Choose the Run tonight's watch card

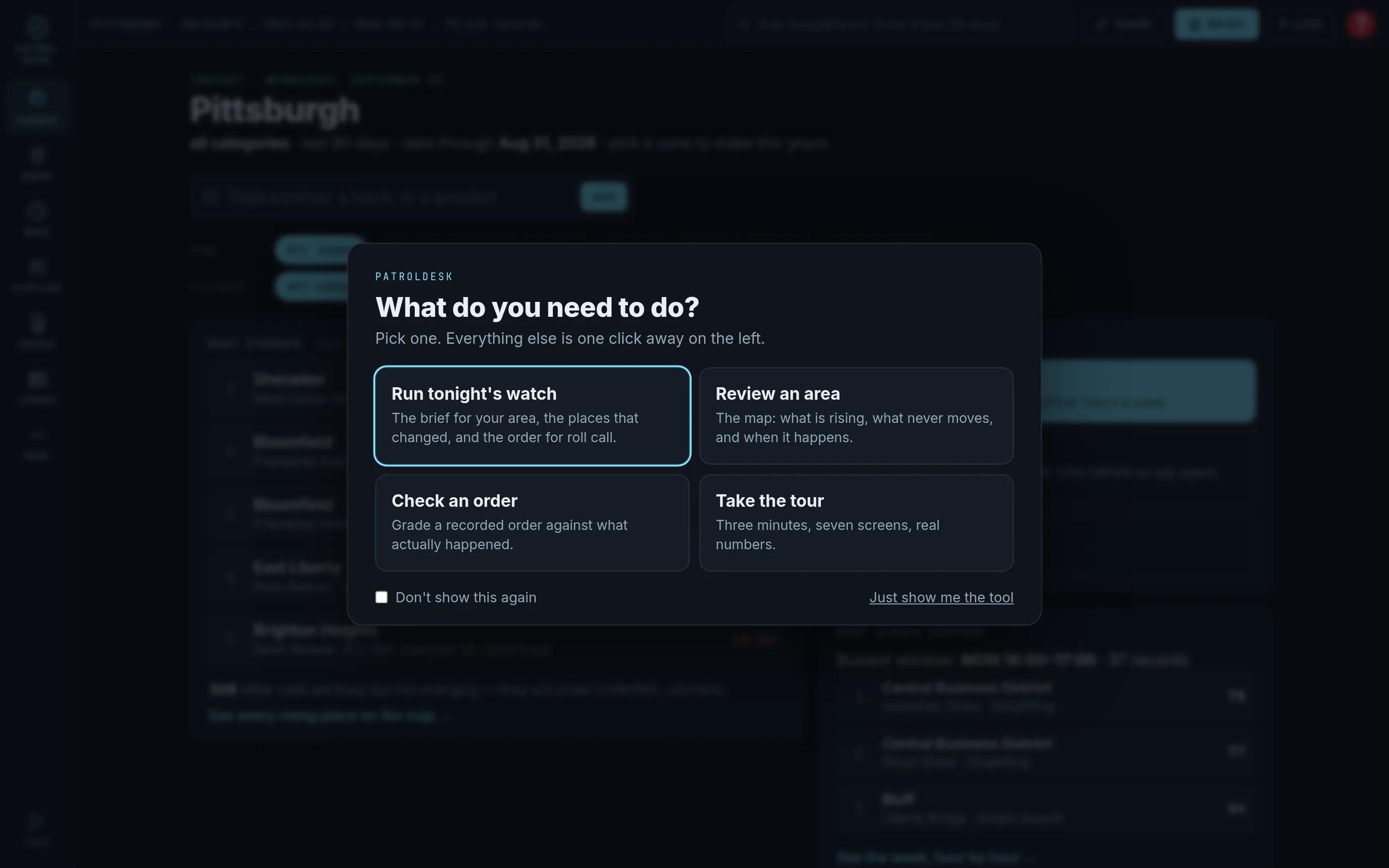coord(532,416)
